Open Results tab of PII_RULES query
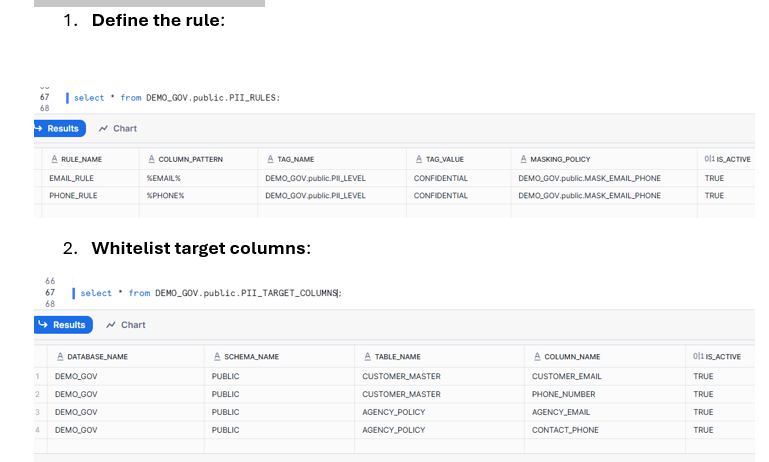The height and width of the screenshot is (462, 769). 60,128
